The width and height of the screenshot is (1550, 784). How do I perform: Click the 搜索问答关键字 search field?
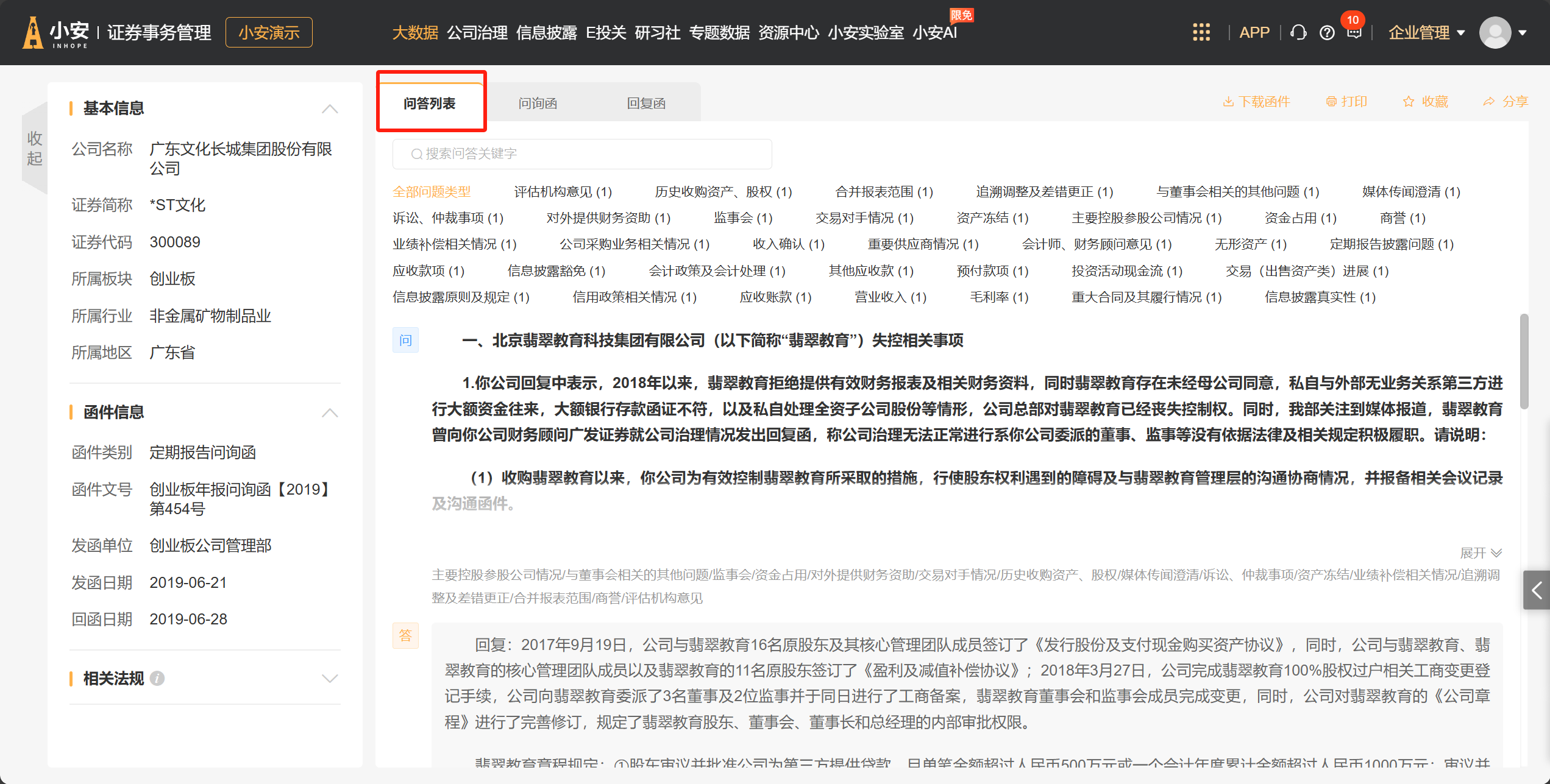coord(582,154)
